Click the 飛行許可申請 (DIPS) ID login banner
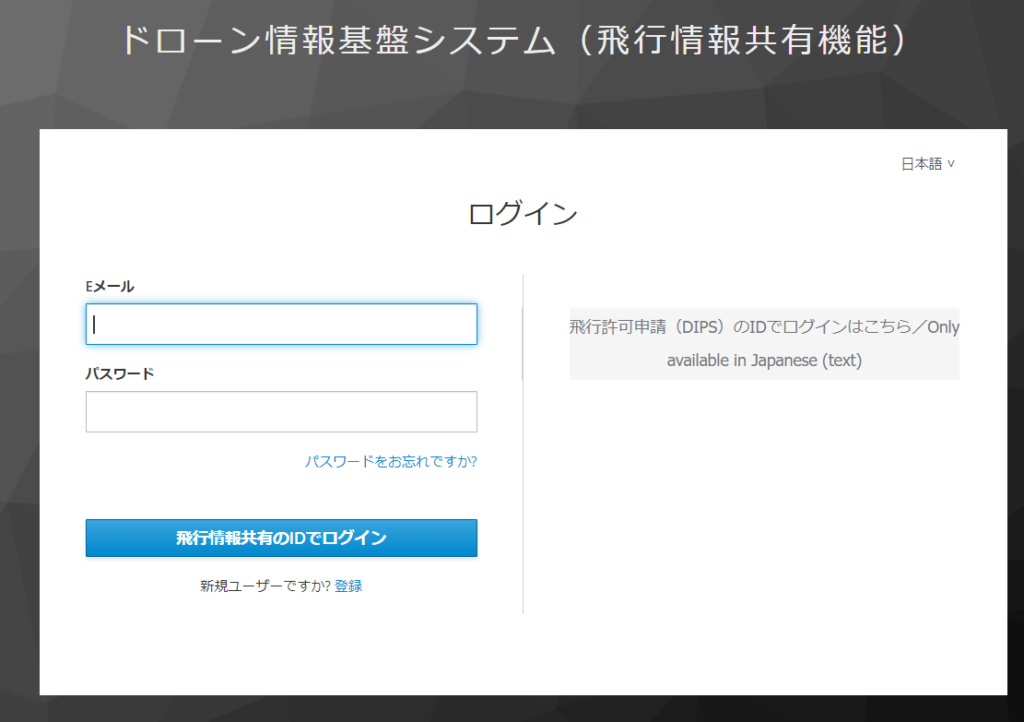1024x722 pixels. point(764,343)
